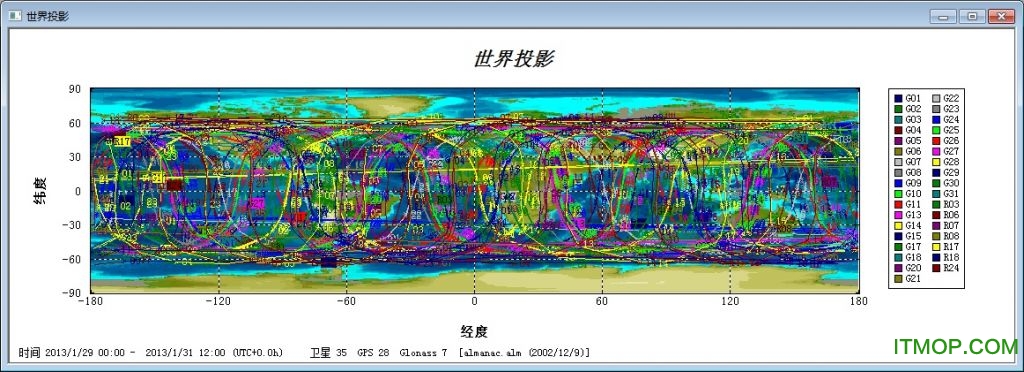This screenshot has height=372, width=1024.
Task: Click the R03 legend color swatch
Action: point(936,204)
